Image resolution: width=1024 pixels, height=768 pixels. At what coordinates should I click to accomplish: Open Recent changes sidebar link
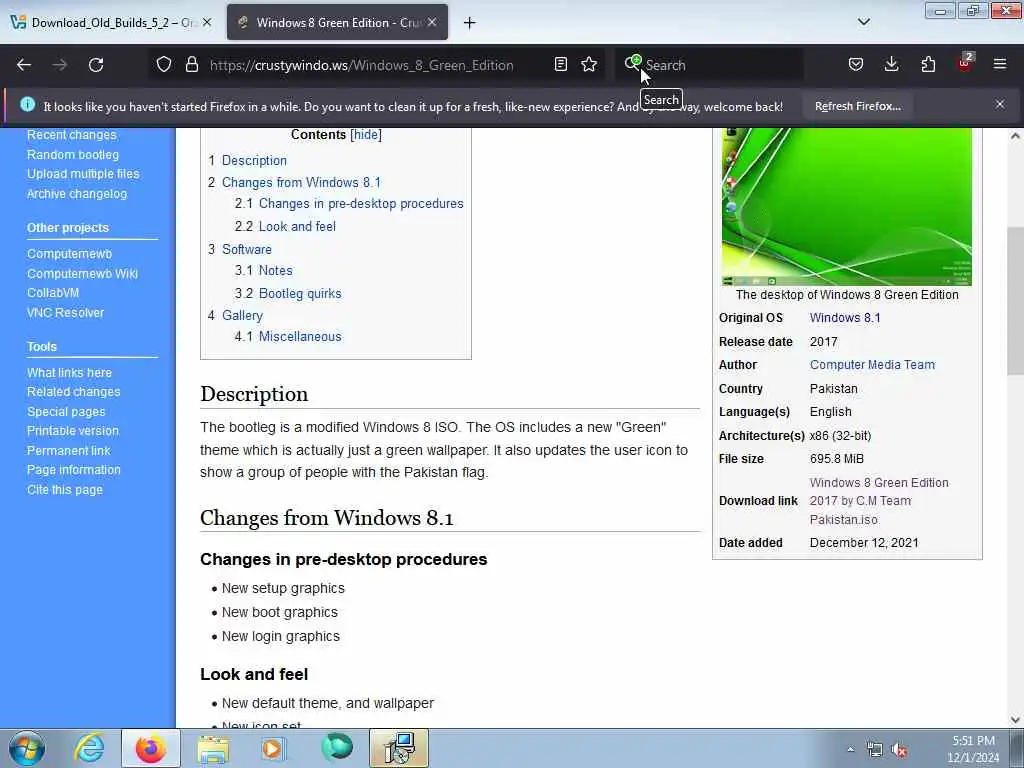point(72,135)
